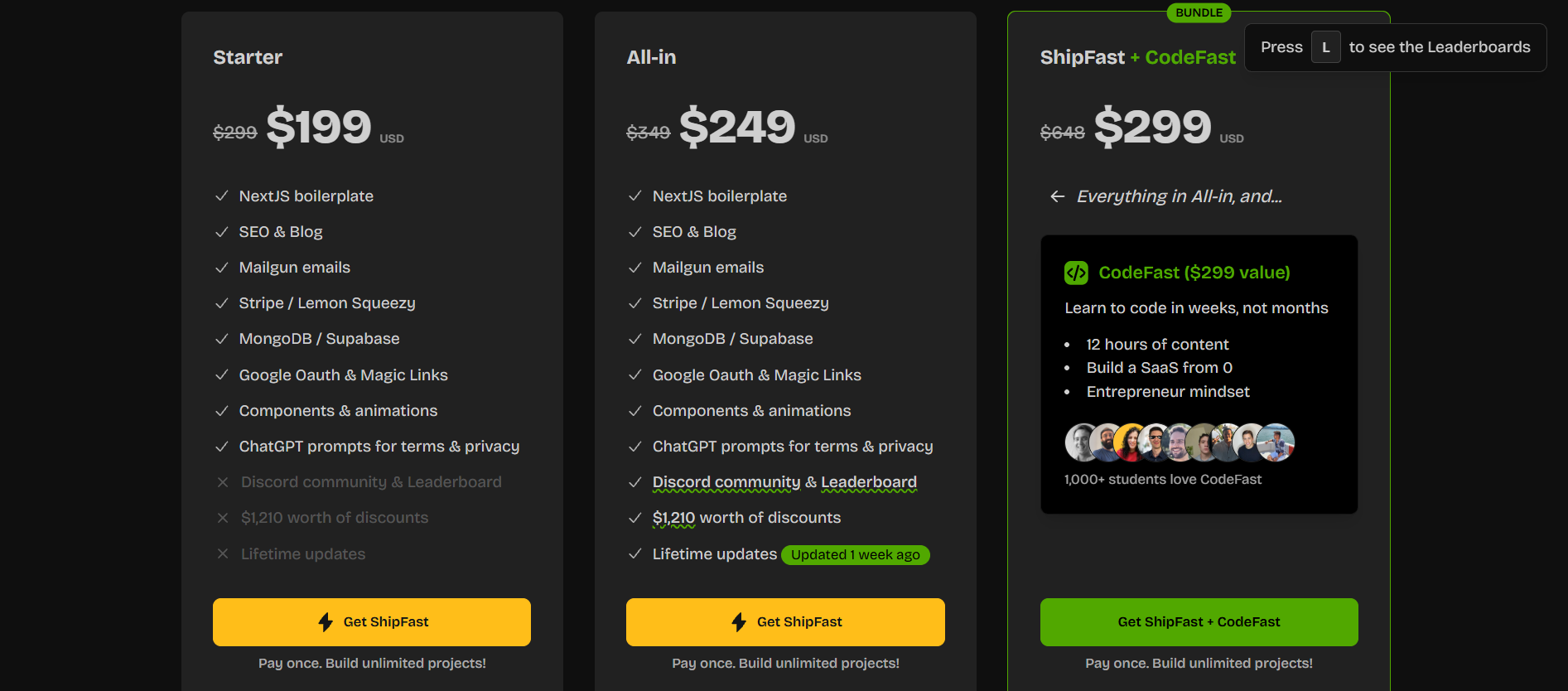Open the Discord community link

(x=725, y=481)
